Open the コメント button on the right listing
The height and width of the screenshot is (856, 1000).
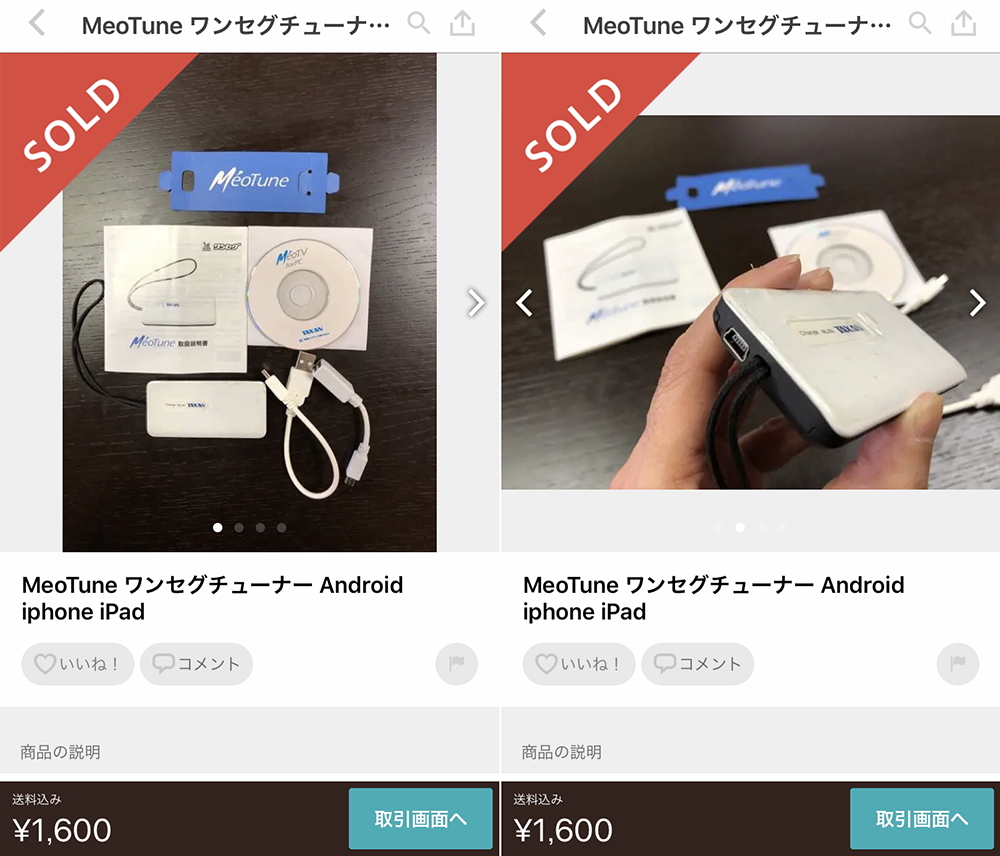tap(698, 664)
